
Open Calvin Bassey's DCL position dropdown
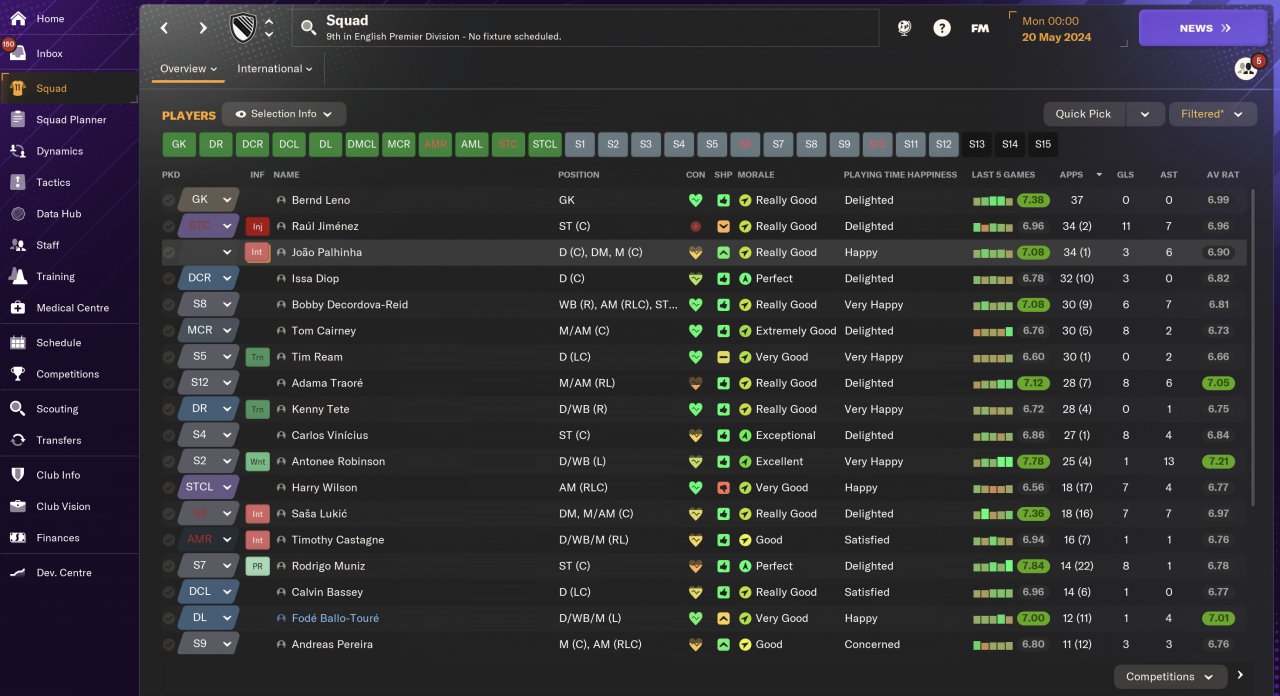tap(209, 592)
